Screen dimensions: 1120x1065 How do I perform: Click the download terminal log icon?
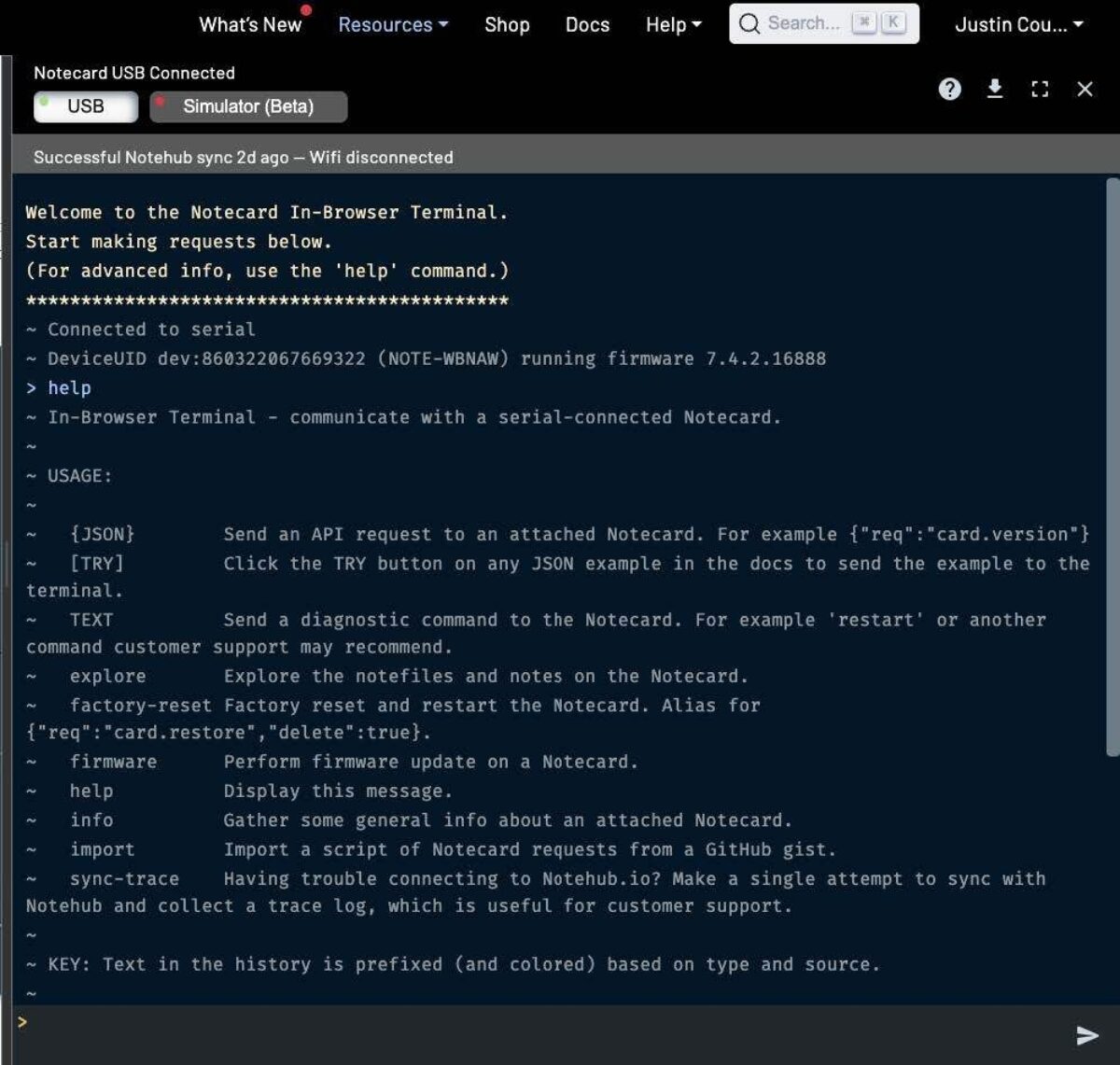995,89
